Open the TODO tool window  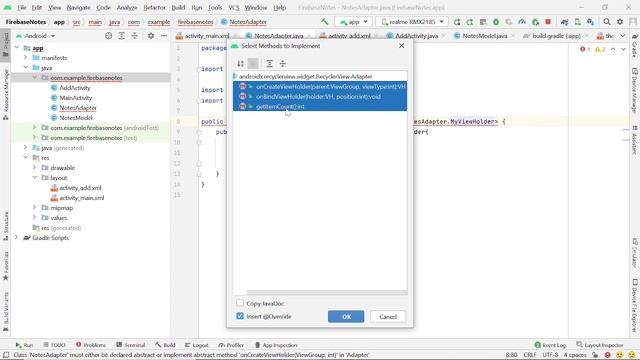click(54, 345)
